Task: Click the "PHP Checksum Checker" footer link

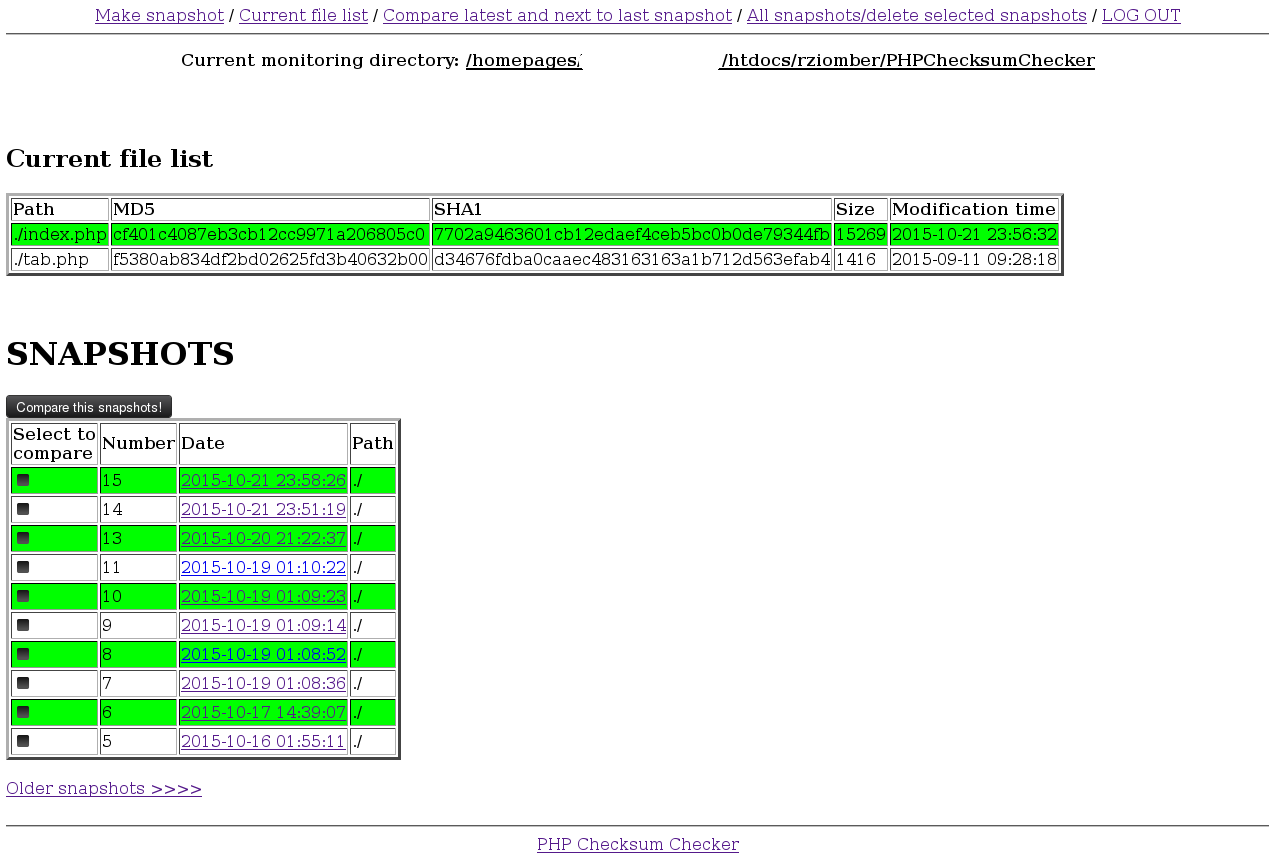Action: [637, 844]
